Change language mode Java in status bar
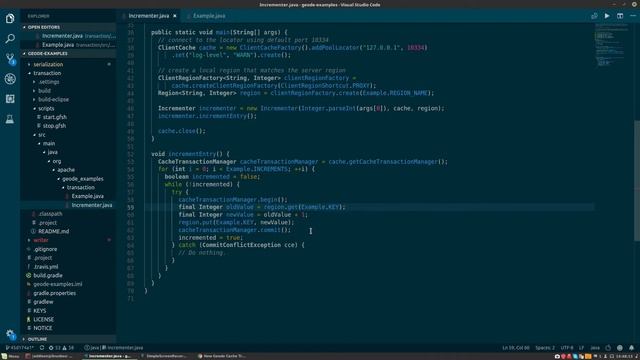 595,348
